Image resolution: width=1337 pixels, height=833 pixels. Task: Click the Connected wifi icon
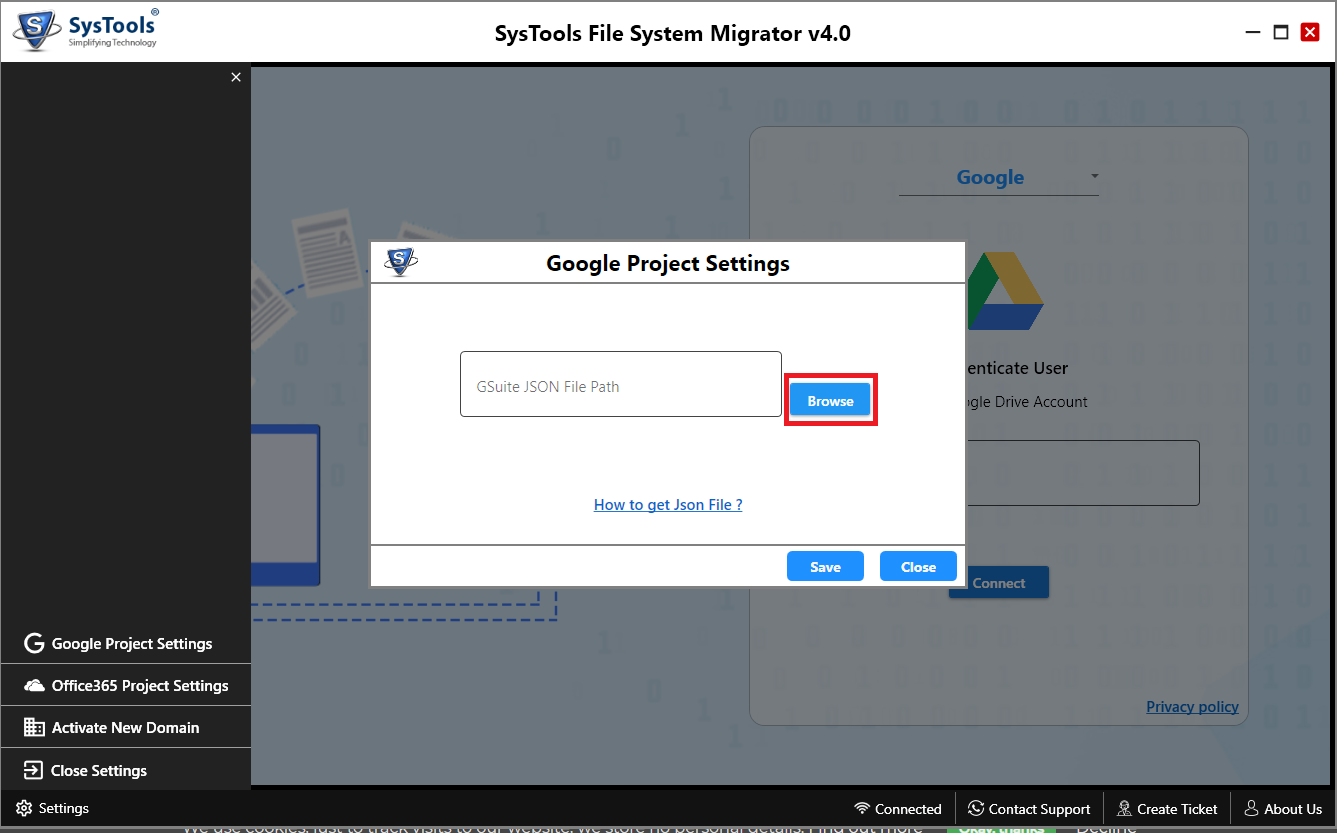pyautogui.click(x=862, y=808)
